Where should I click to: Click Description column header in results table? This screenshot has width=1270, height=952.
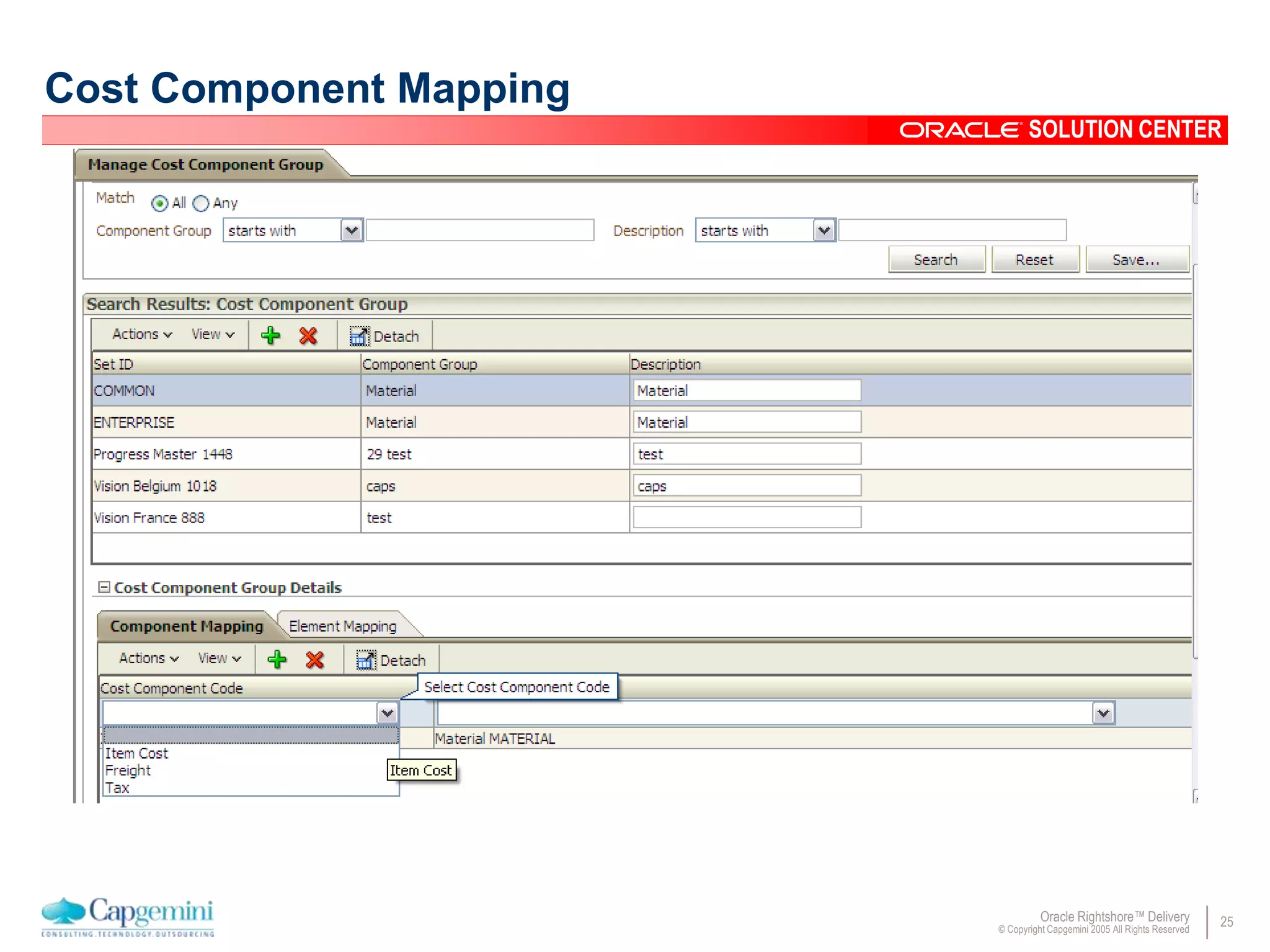pyautogui.click(x=910, y=364)
